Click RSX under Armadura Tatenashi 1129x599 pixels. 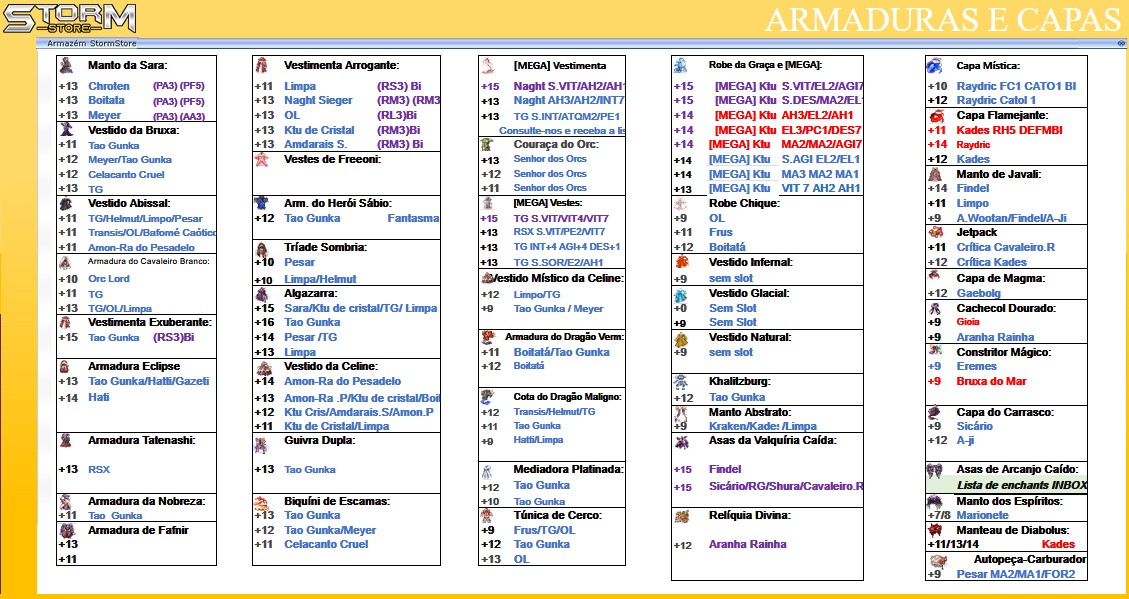99,469
